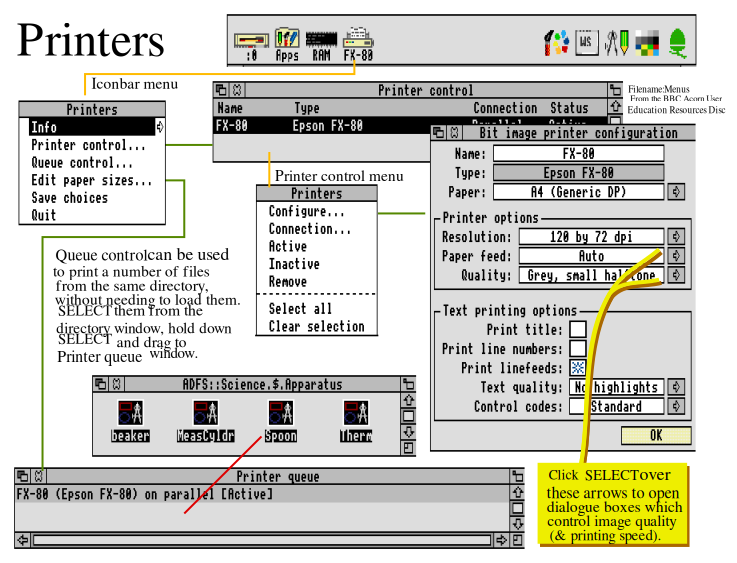Click scroll-left arrow in Printer queue window
Viewport: 737px width, 563px height.
[23, 540]
